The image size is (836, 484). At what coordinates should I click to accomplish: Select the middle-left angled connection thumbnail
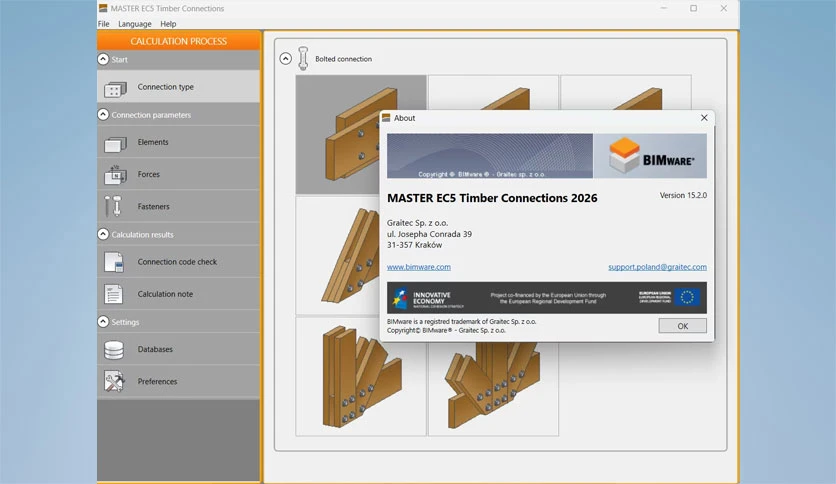pyautogui.click(x=337, y=255)
